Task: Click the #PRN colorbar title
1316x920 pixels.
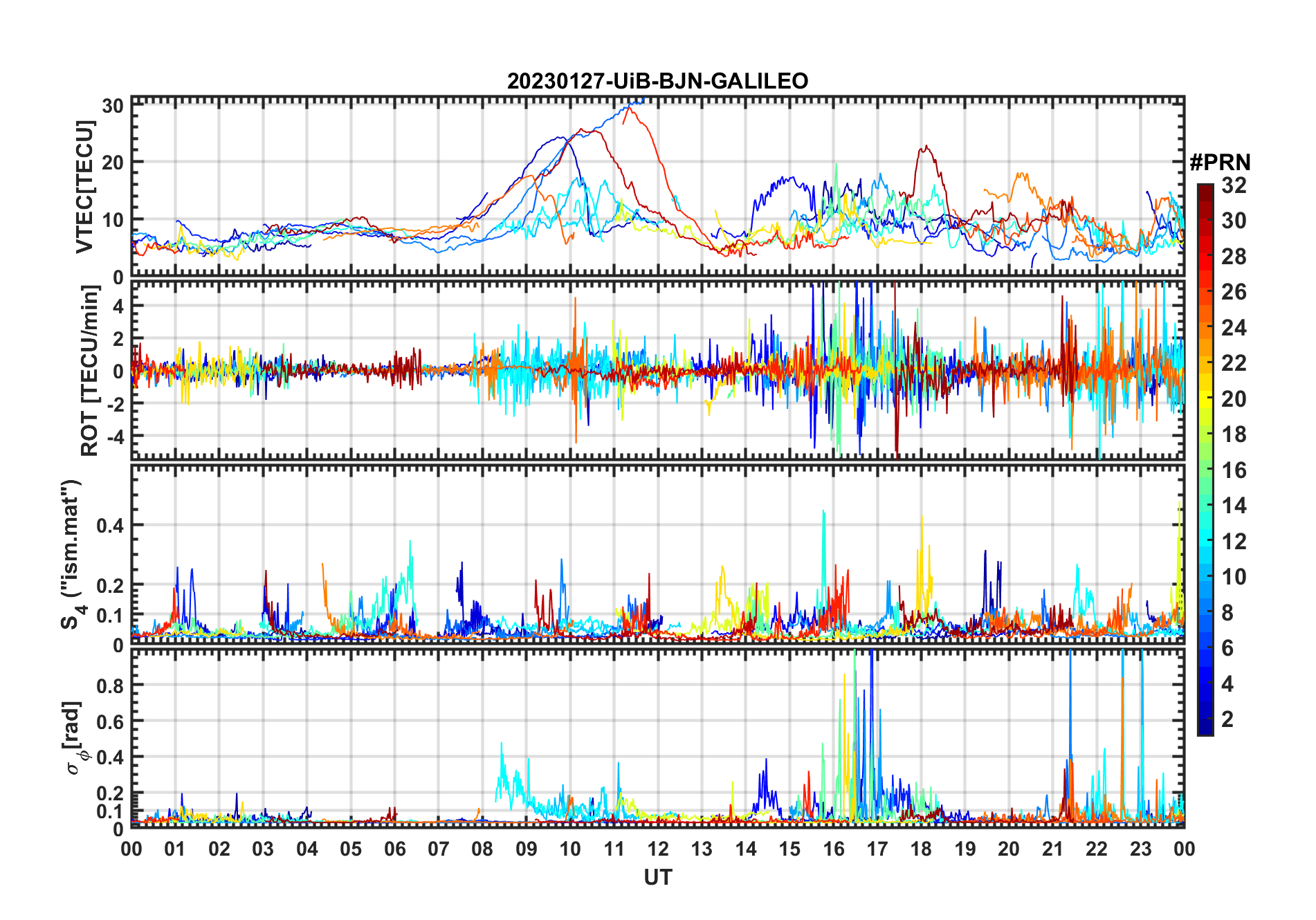Action: pos(1220,163)
